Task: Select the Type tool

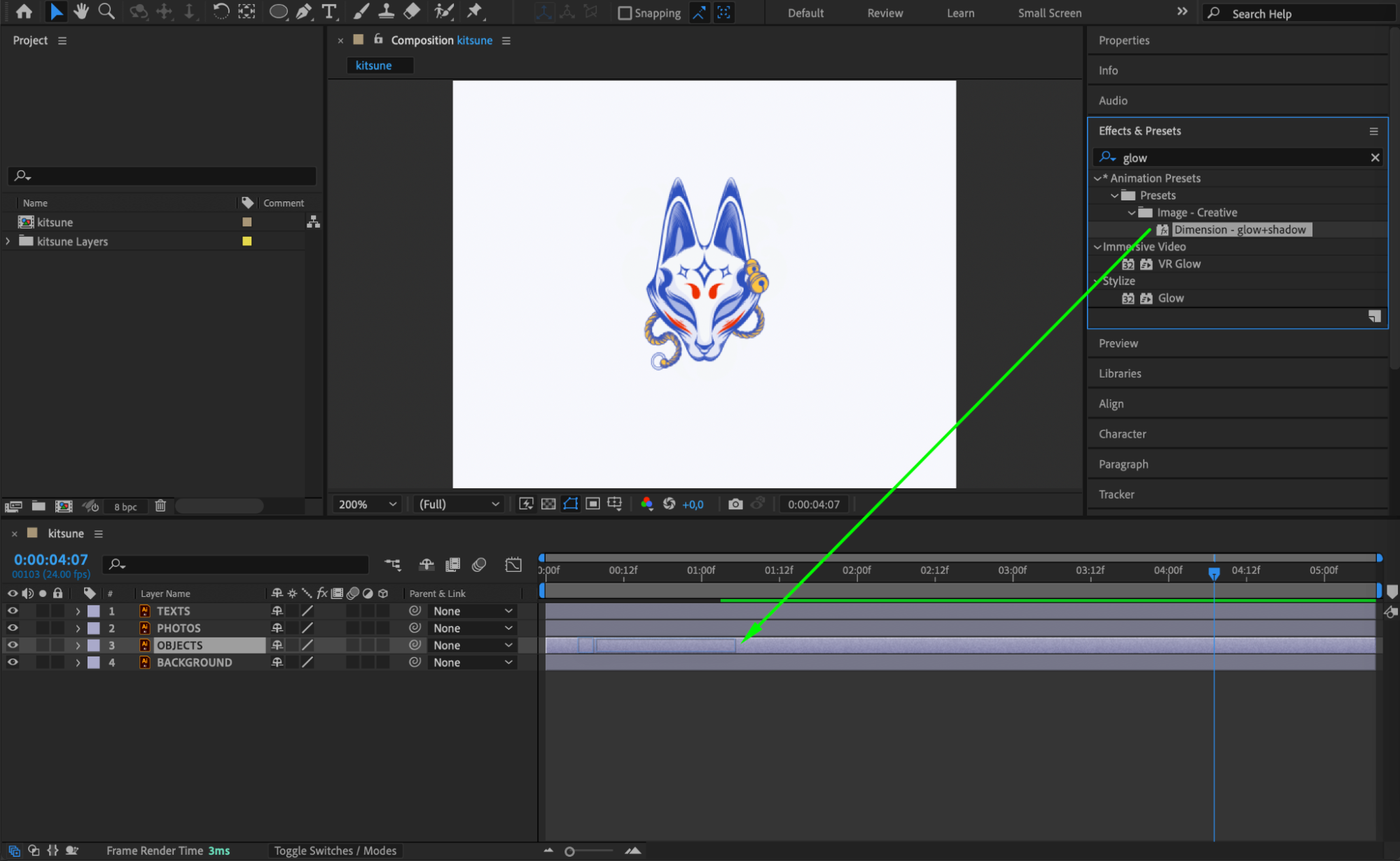Action: pyautogui.click(x=328, y=11)
